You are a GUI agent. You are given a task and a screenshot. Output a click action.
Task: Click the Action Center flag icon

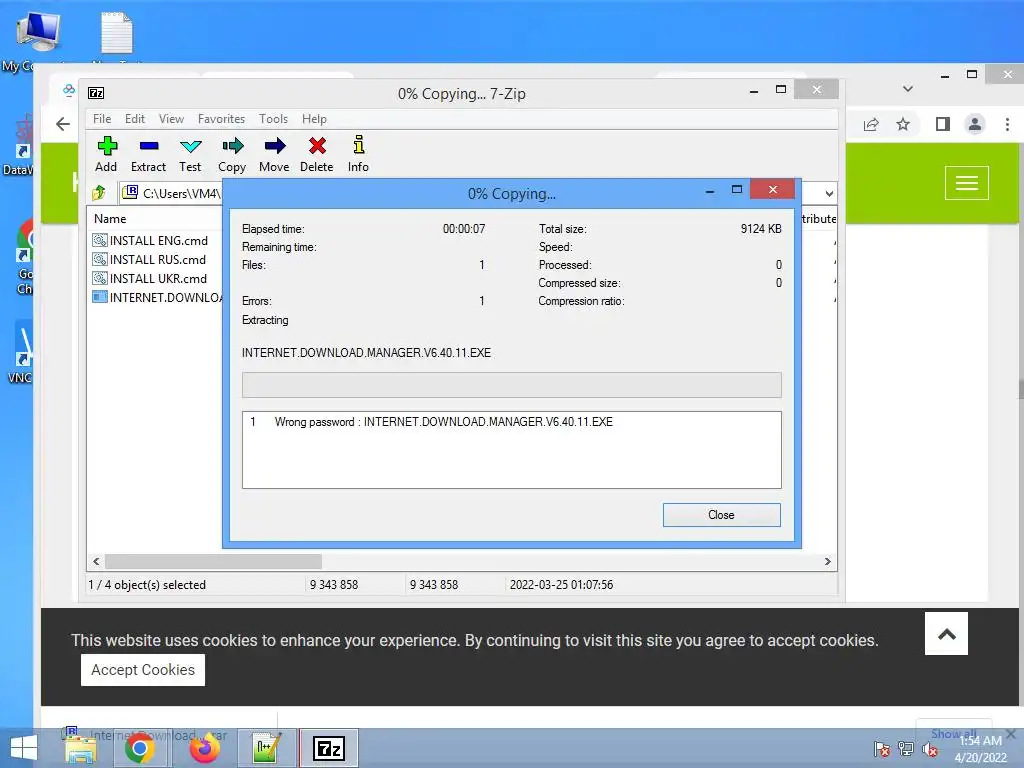click(x=881, y=749)
